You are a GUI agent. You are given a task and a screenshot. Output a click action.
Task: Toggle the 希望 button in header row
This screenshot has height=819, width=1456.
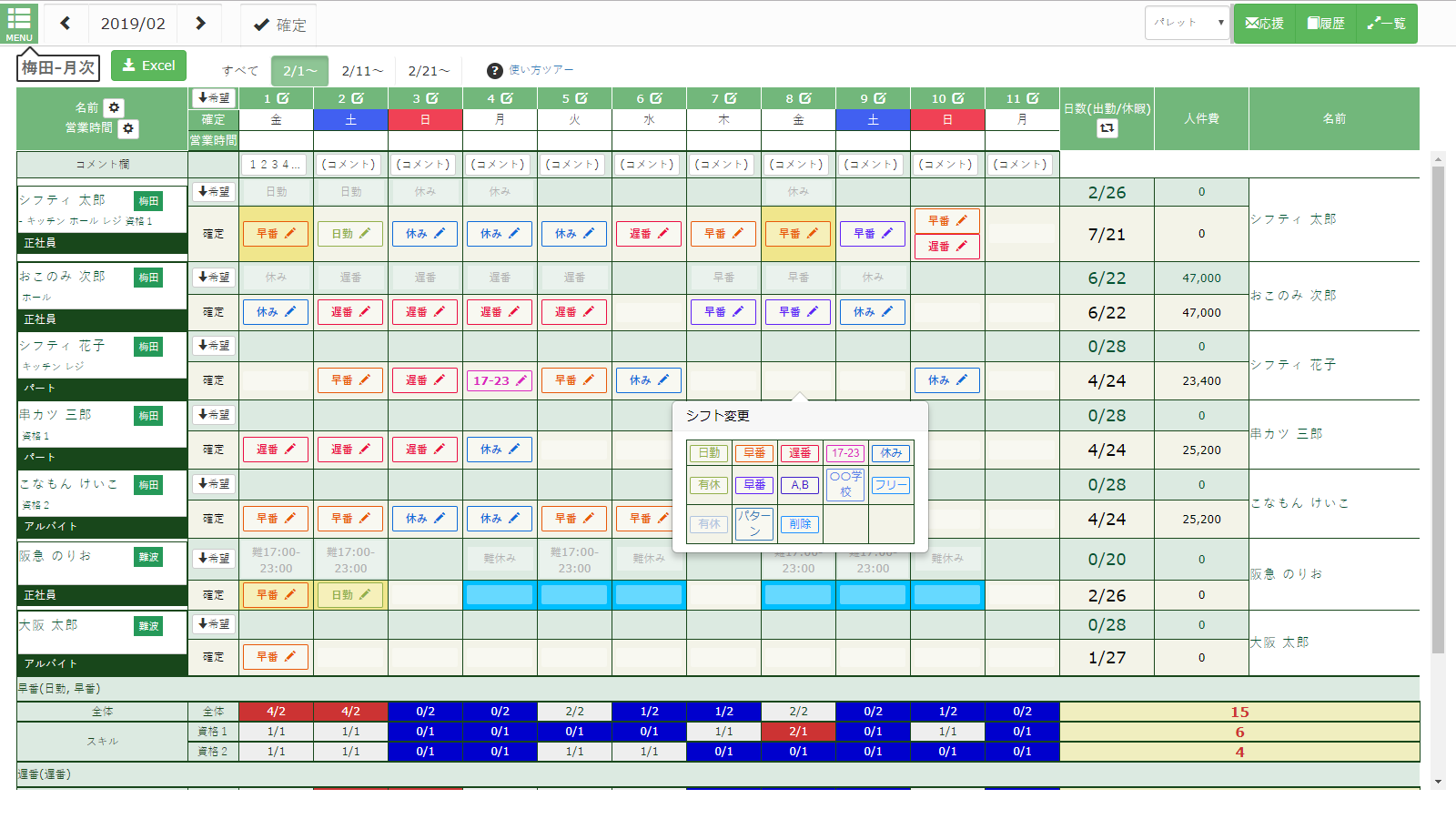point(213,97)
